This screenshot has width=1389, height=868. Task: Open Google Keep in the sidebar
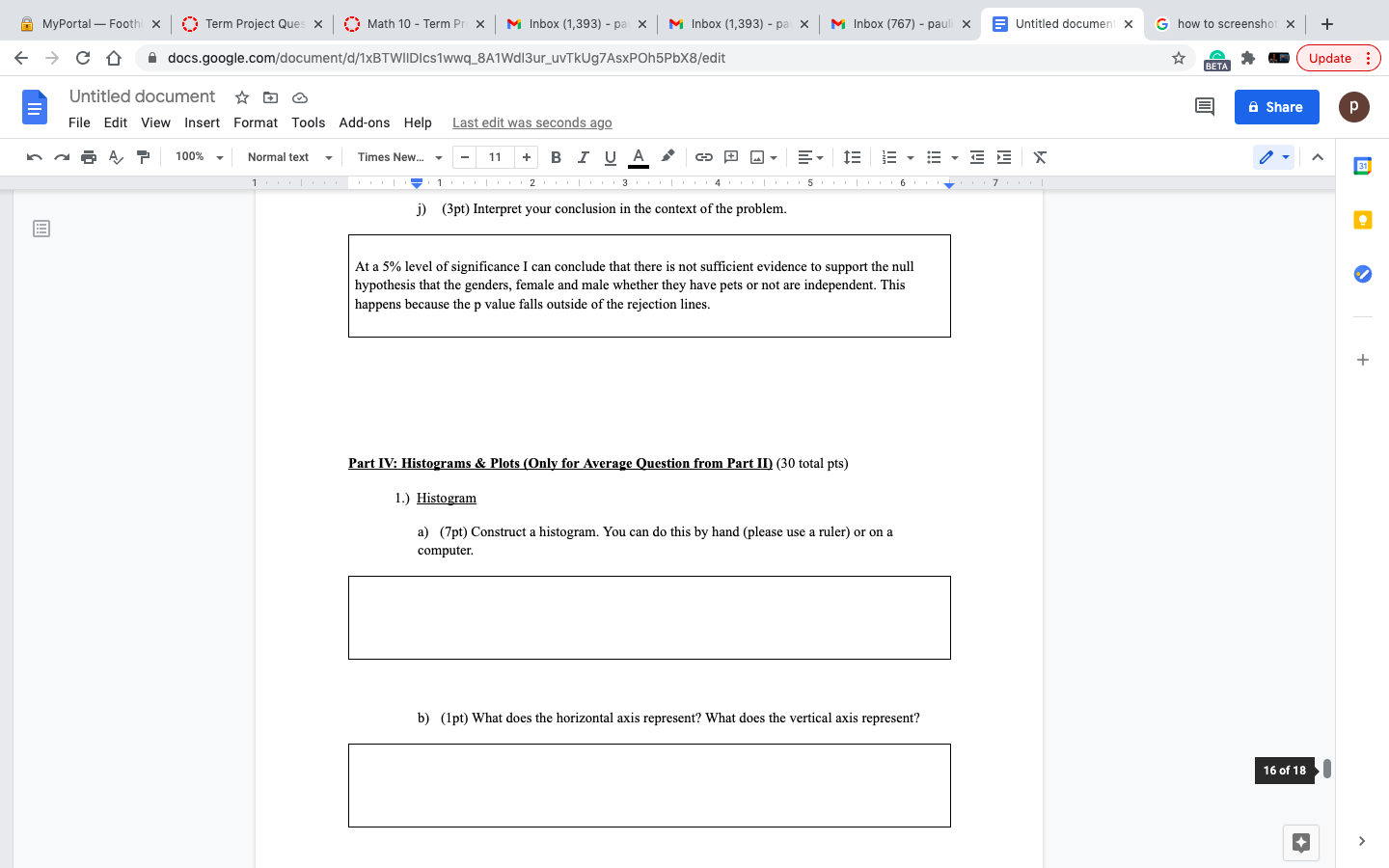[1362, 219]
